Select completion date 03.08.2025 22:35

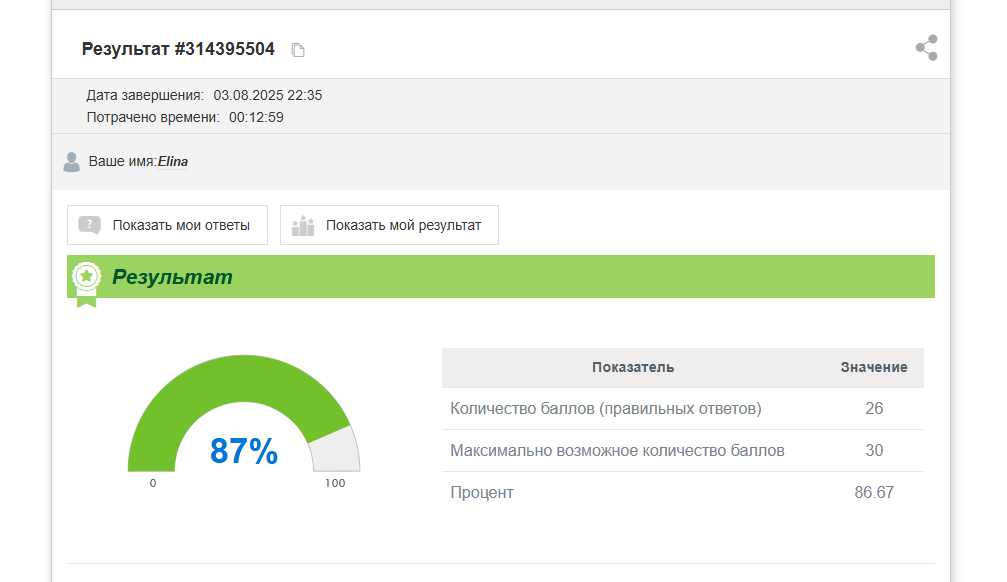click(x=268, y=95)
